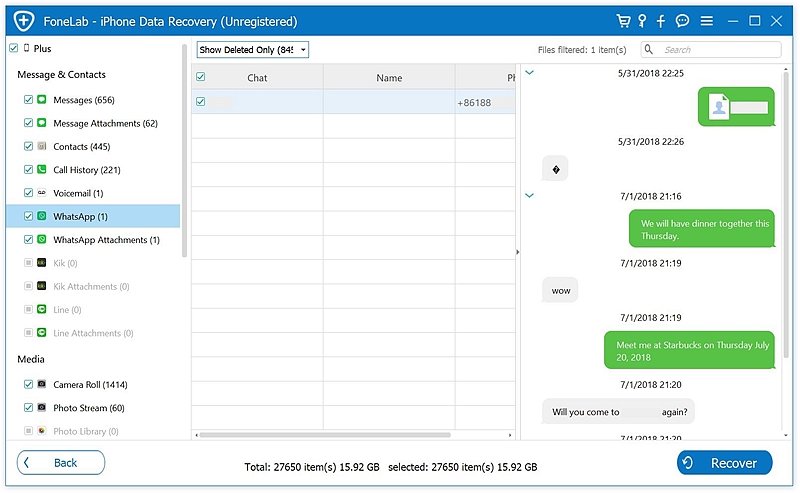Click the FoneLab shield logo
Viewport: 800px width, 493px height.
click(23, 21)
